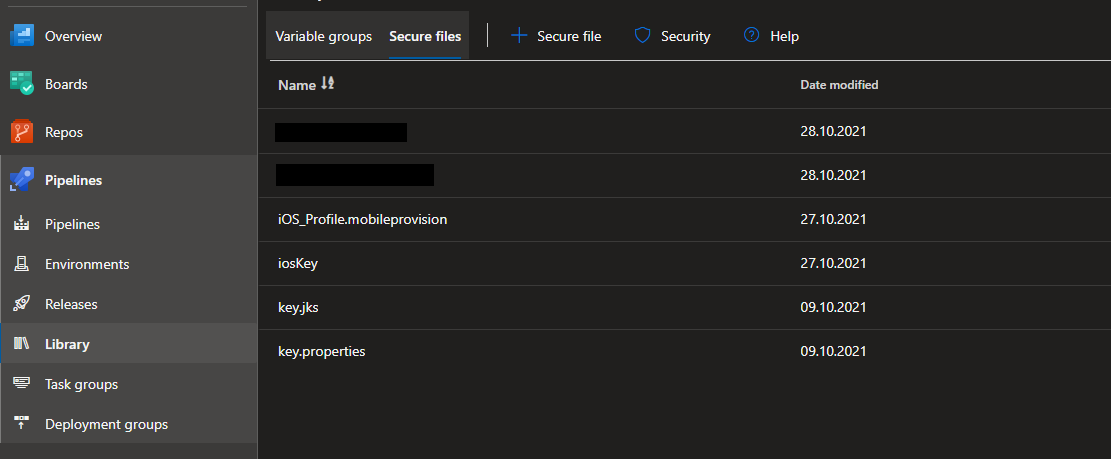The image size is (1111, 459).
Task: Click the Security shield icon
Action: click(643, 36)
